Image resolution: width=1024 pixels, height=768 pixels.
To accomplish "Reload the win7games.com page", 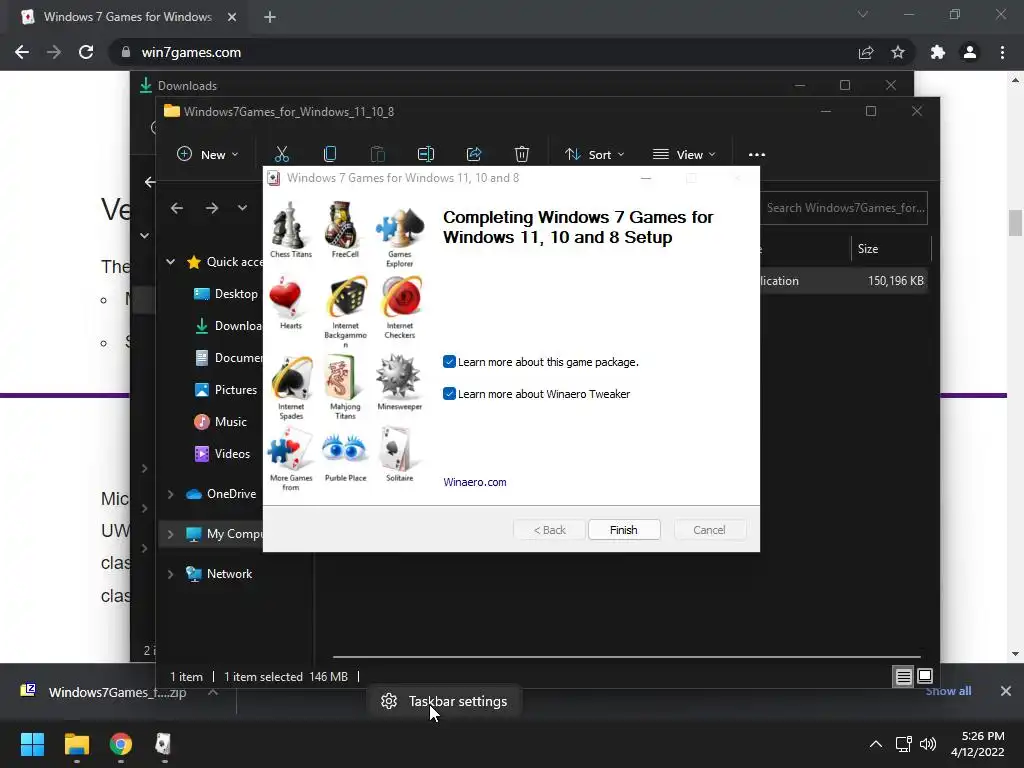I will [86, 52].
